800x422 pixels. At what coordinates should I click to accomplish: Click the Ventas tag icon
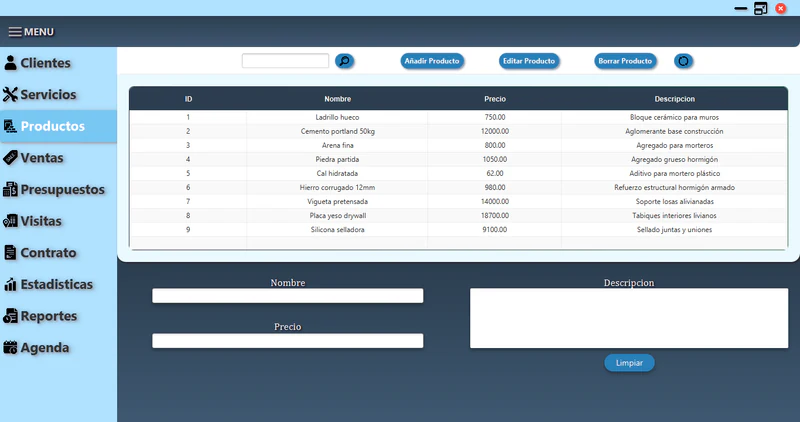coord(10,158)
